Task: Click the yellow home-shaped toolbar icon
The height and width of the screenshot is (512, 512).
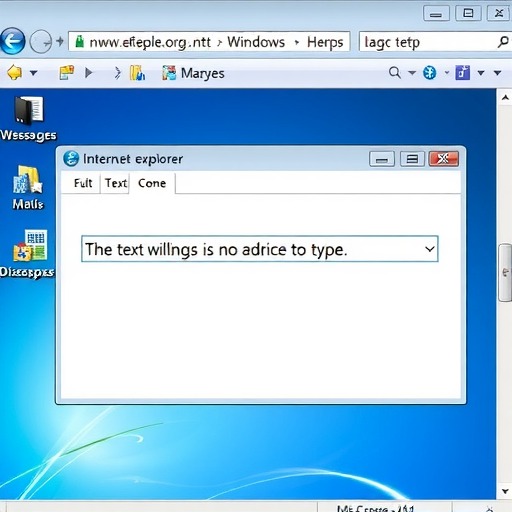Action: (15, 72)
